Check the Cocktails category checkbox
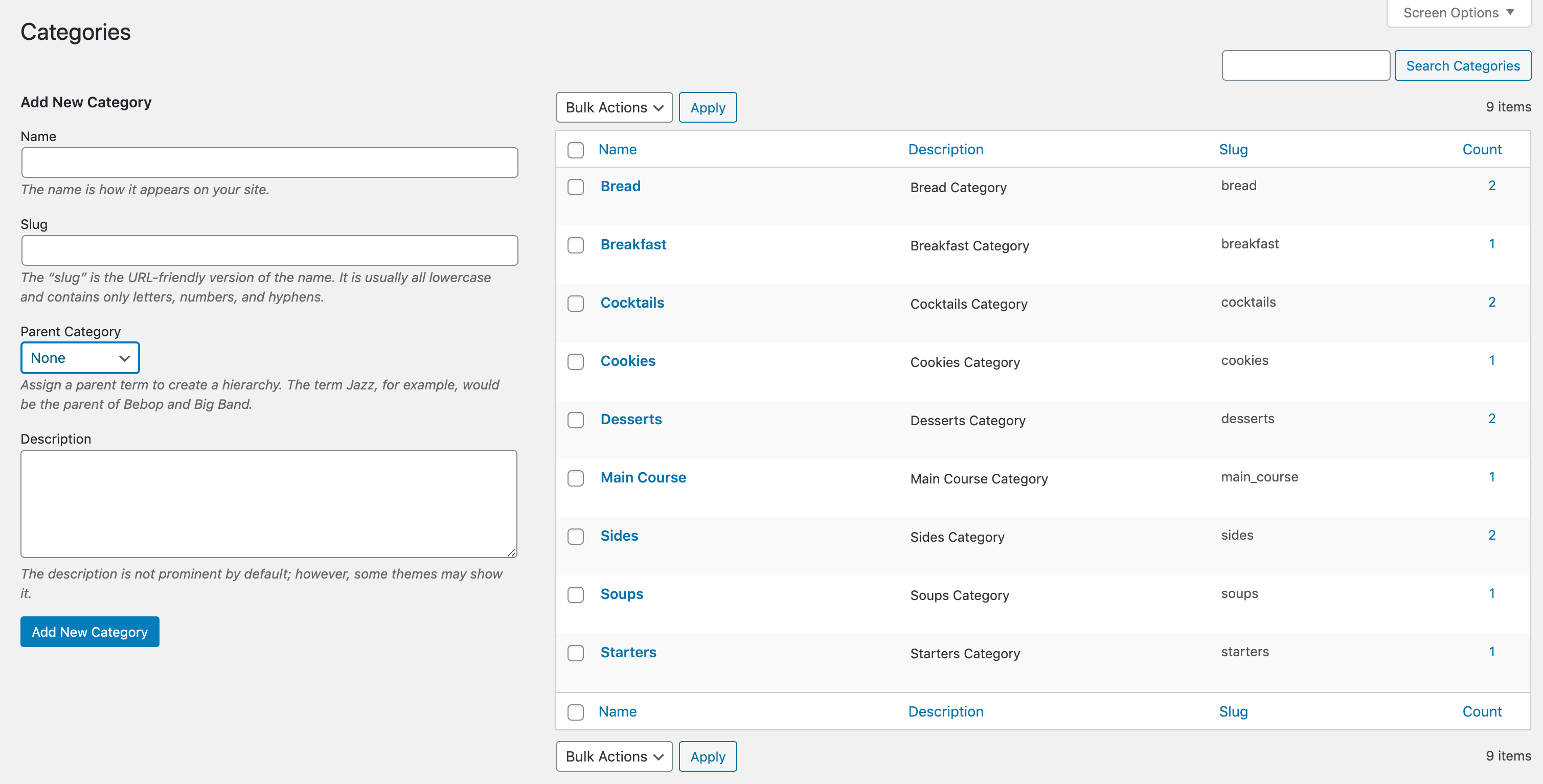Viewport: 1543px width, 784px height. [575, 303]
